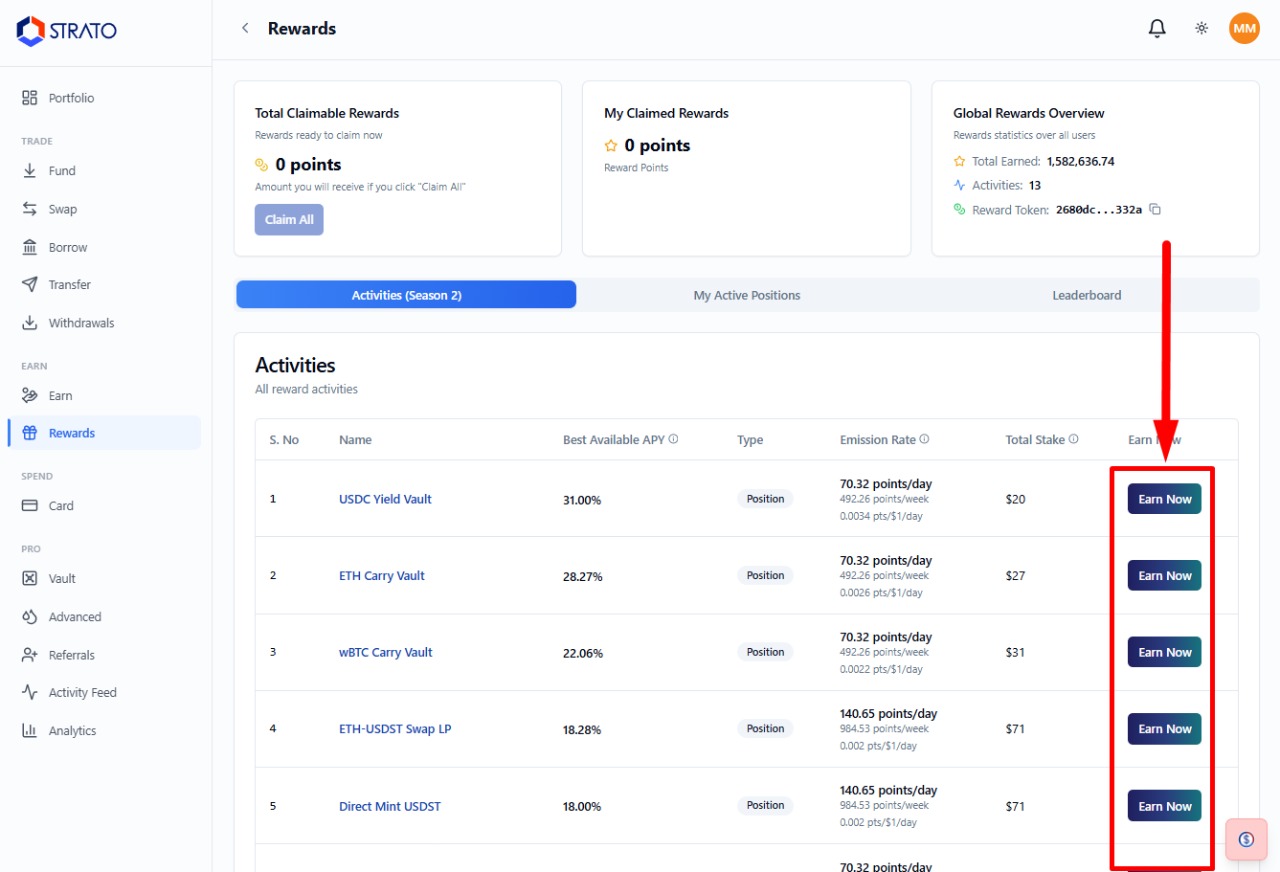Click Earn Now for Direct Mint USDST

1165,806
